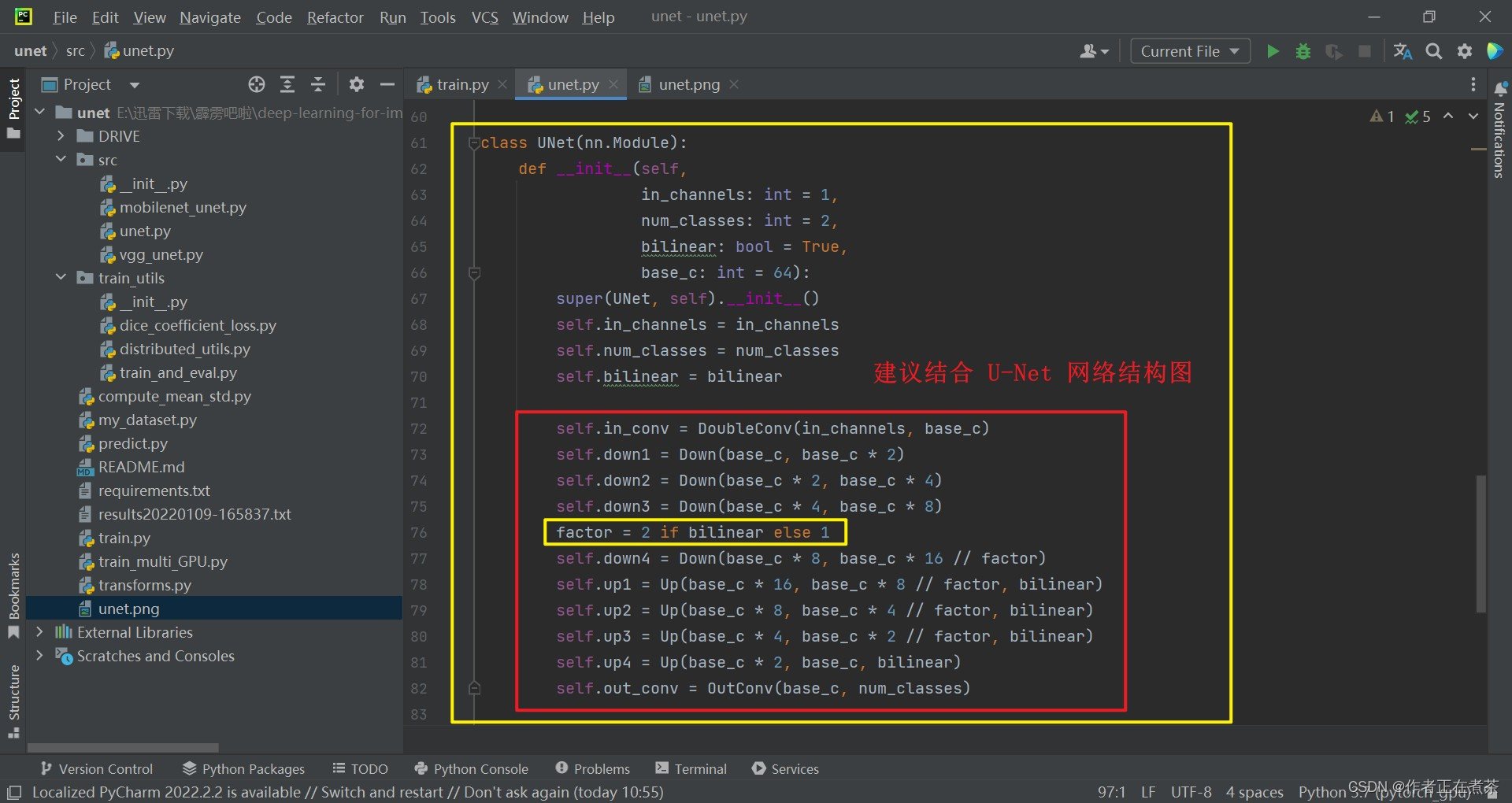
Task: Expand the DRIVE folder
Action: [61, 136]
